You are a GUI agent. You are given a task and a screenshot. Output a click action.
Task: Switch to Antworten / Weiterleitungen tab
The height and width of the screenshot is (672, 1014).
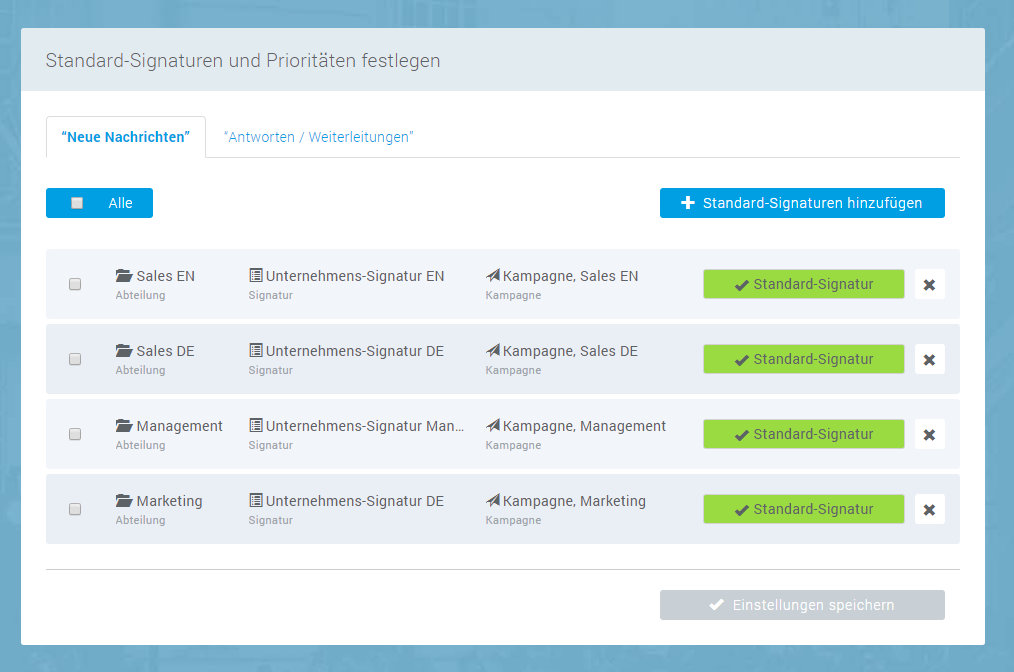318,137
